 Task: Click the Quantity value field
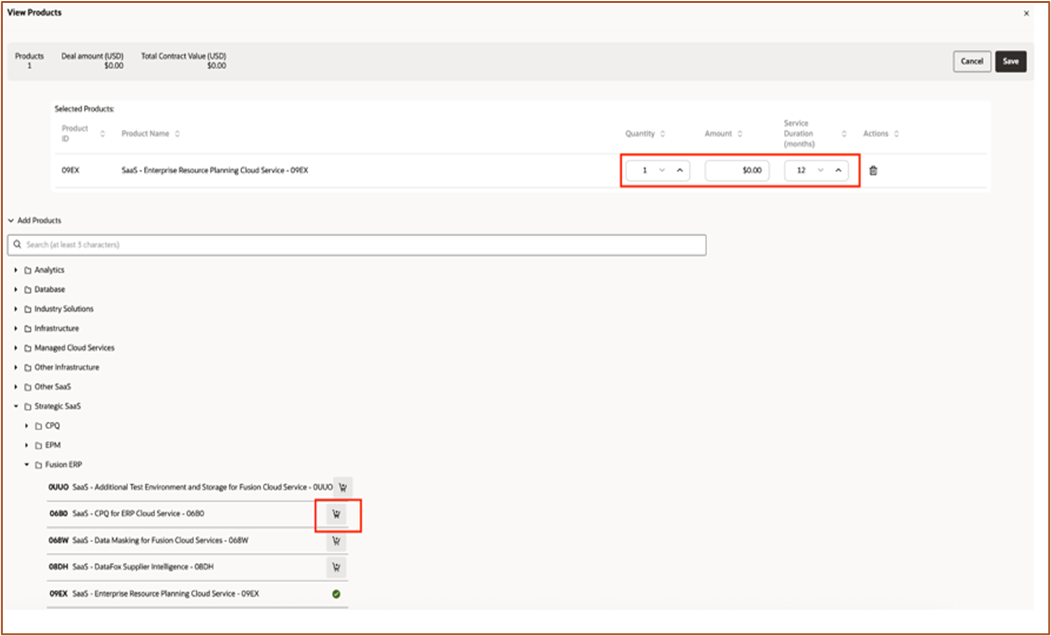645,170
